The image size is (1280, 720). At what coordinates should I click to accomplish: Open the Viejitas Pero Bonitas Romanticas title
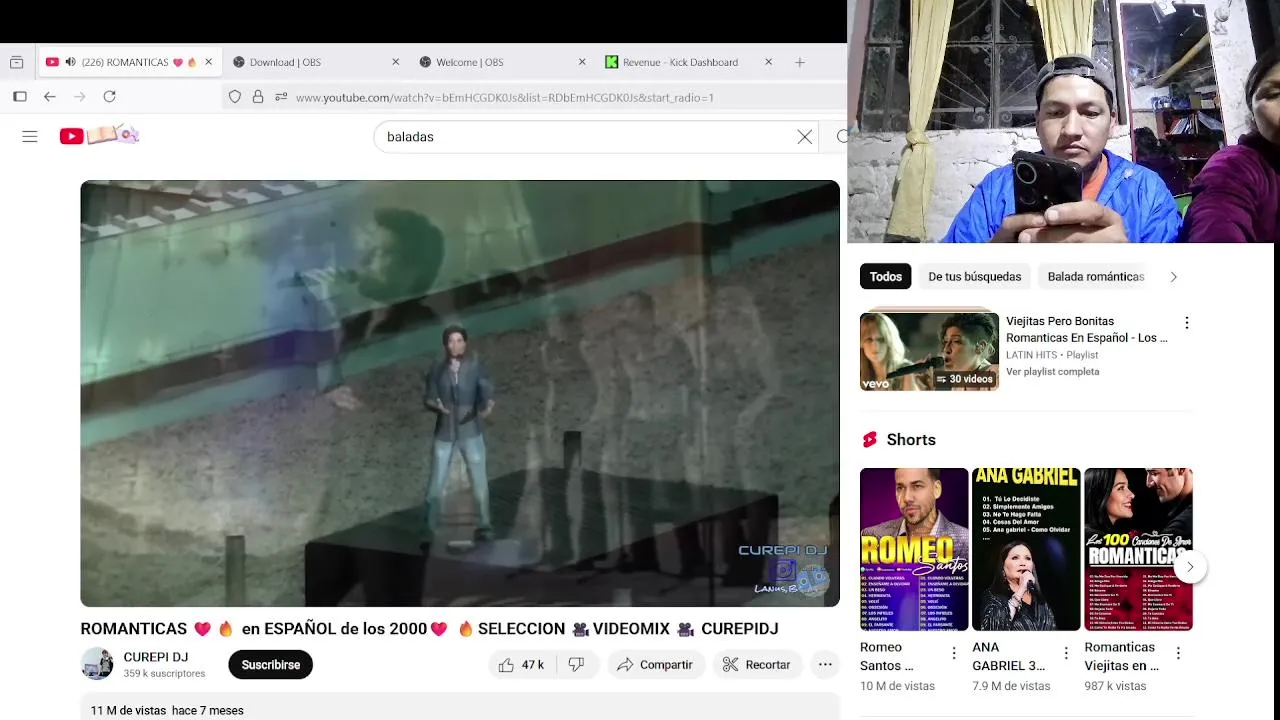[1087, 329]
